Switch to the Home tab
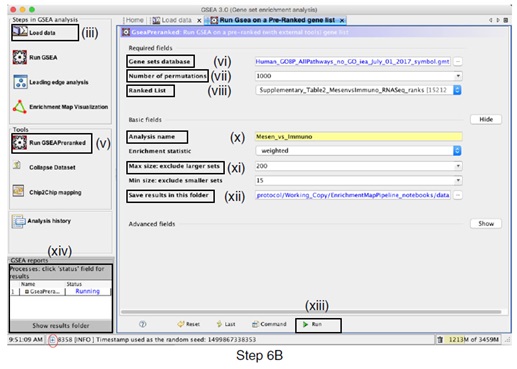517x369 pixels. coord(134,20)
